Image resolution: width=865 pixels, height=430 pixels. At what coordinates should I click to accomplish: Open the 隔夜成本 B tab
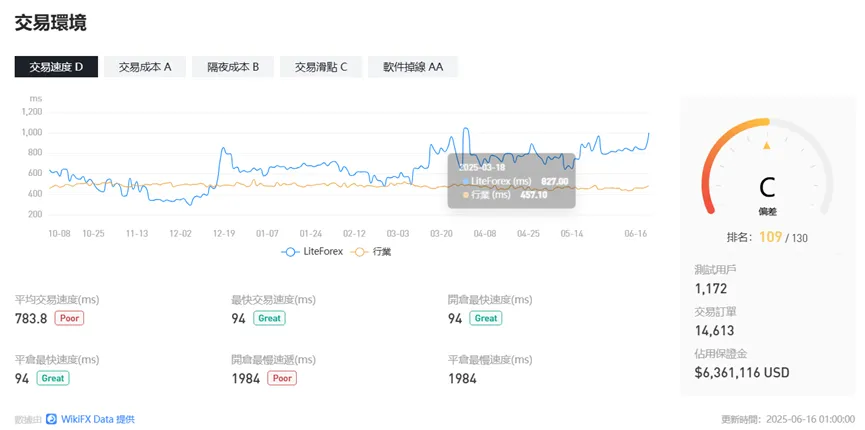click(233, 67)
